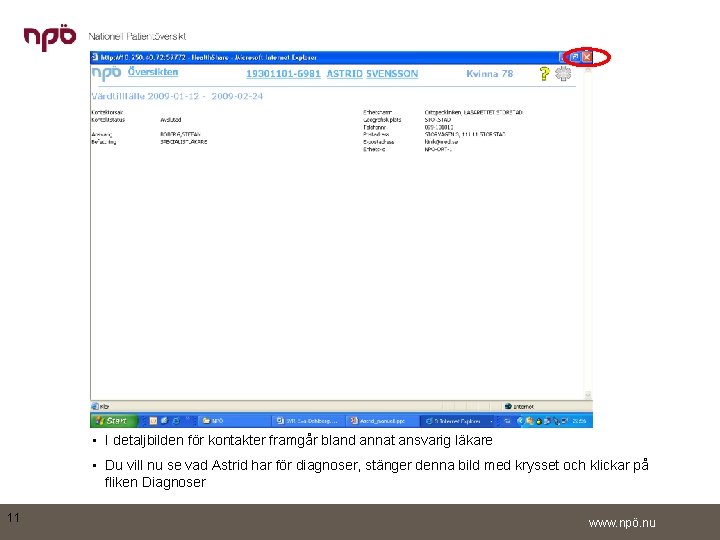
Task: Open the Windows Start button
Action: (x=113, y=421)
